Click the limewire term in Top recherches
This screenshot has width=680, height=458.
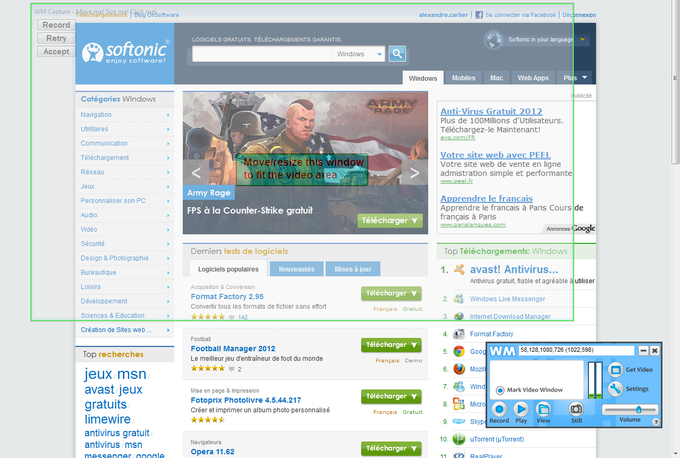pyautogui.click(x=107, y=419)
